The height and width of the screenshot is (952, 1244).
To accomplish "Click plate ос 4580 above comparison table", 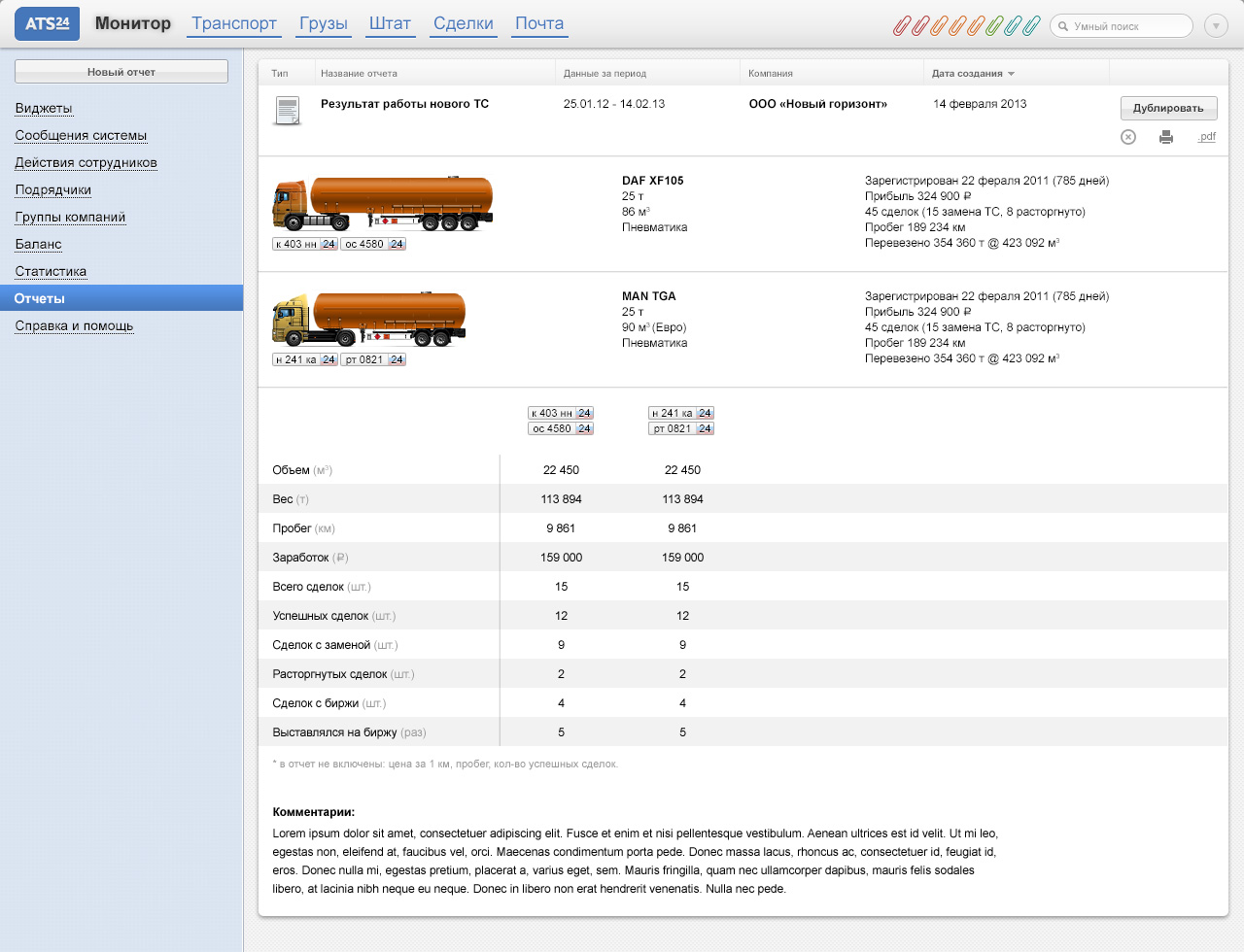I will tap(561, 428).
